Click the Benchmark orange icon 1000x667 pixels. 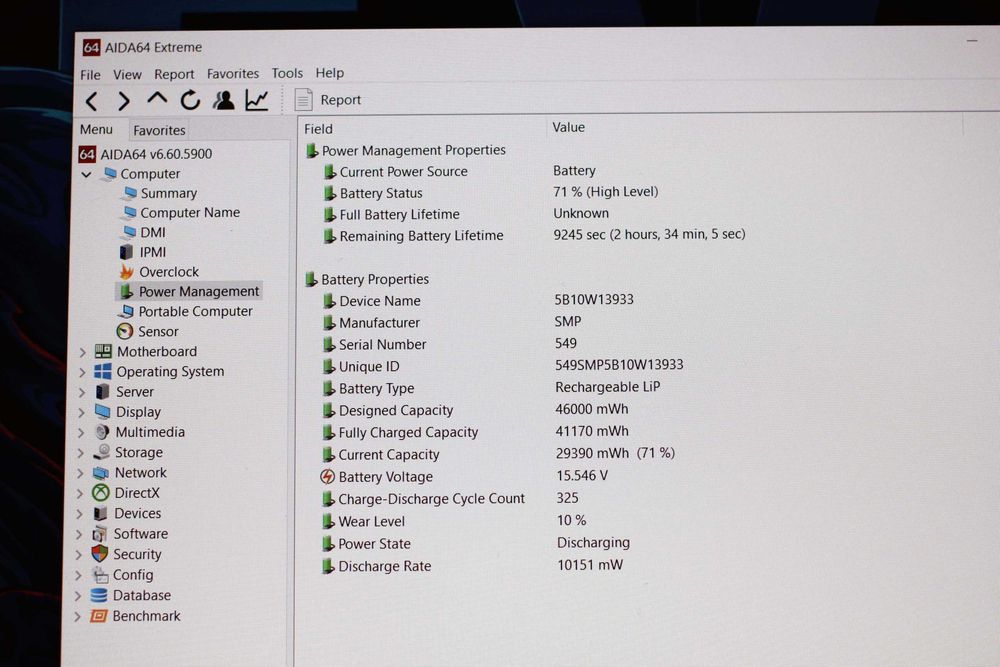click(x=98, y=615)
